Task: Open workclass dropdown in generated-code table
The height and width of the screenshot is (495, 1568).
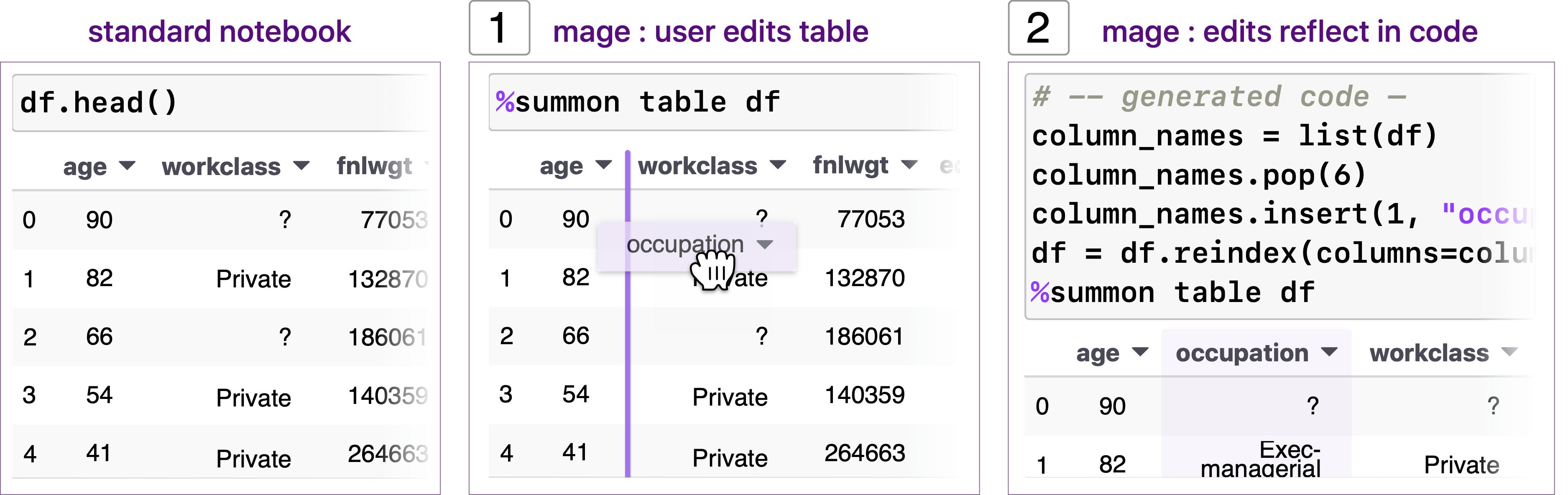Action: 1509,352
